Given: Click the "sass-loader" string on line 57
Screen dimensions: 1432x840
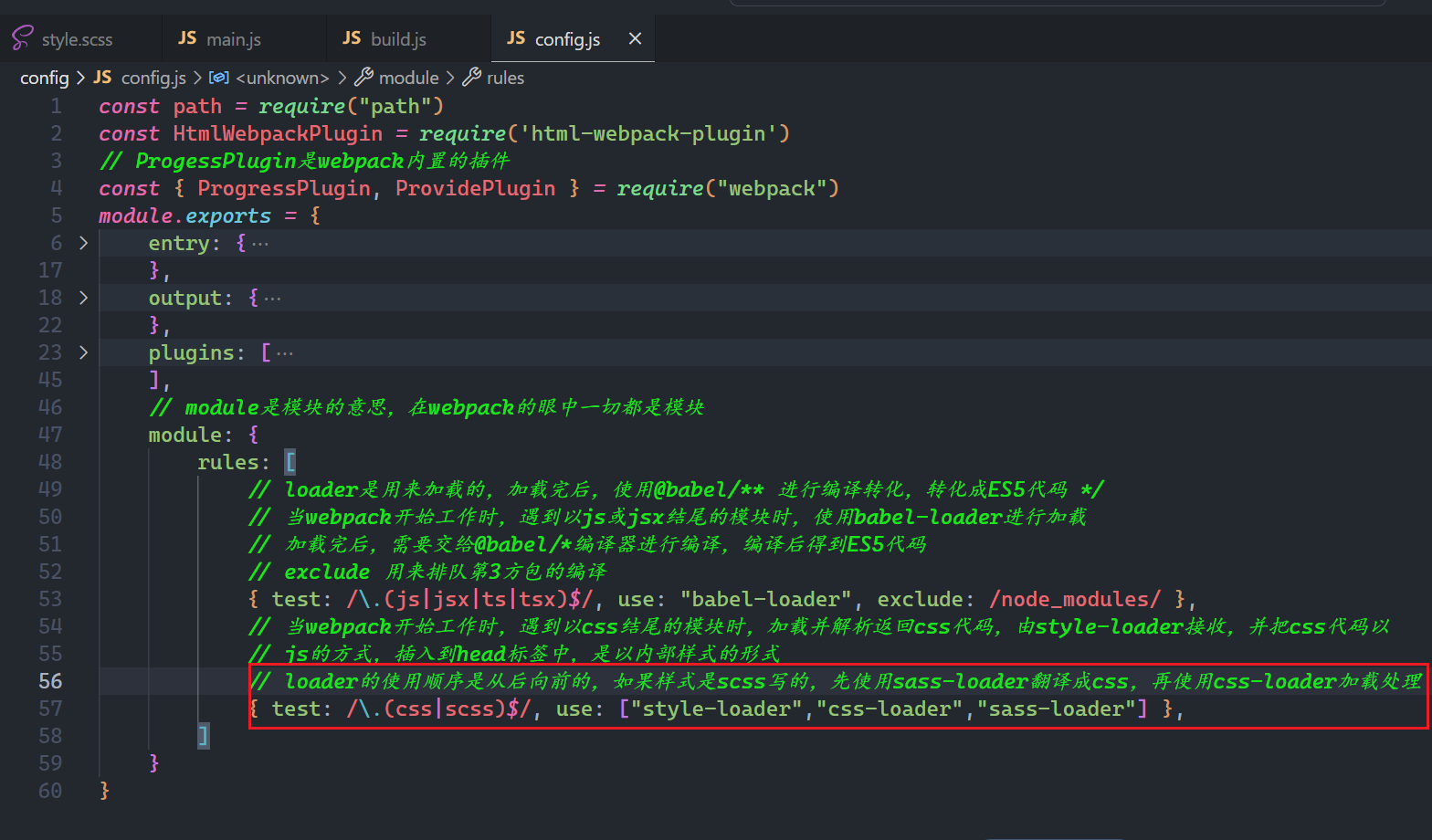Looking at the screenshot, I should [1056, 709].
